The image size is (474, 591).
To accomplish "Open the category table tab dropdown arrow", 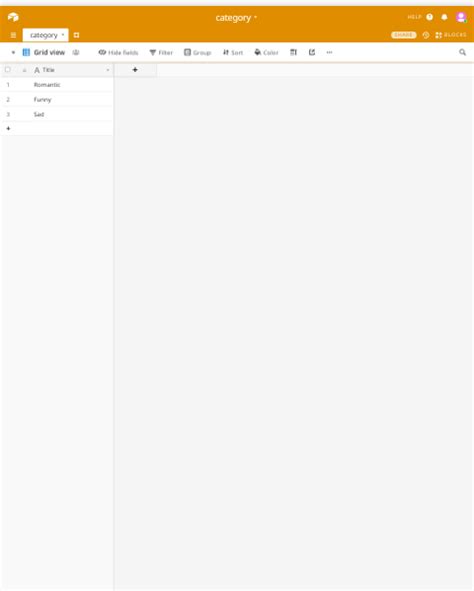I will tap(63, 35).
